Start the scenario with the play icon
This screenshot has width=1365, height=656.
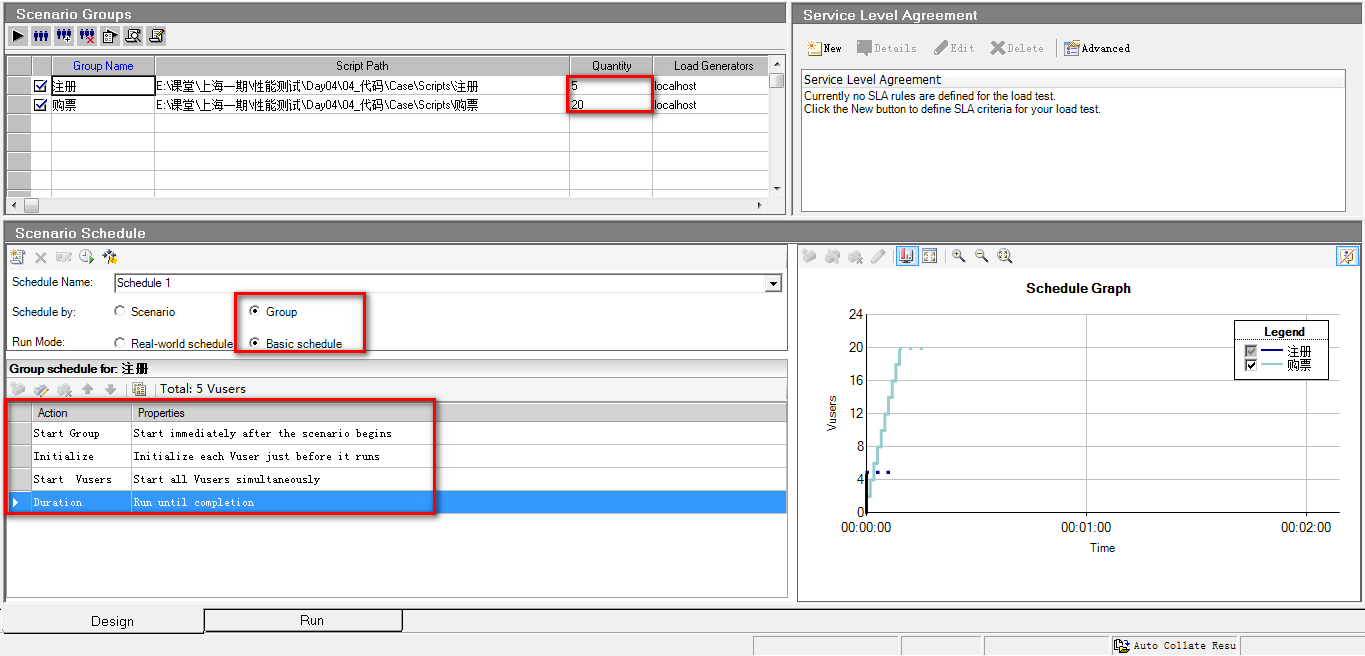click(18, 36)
